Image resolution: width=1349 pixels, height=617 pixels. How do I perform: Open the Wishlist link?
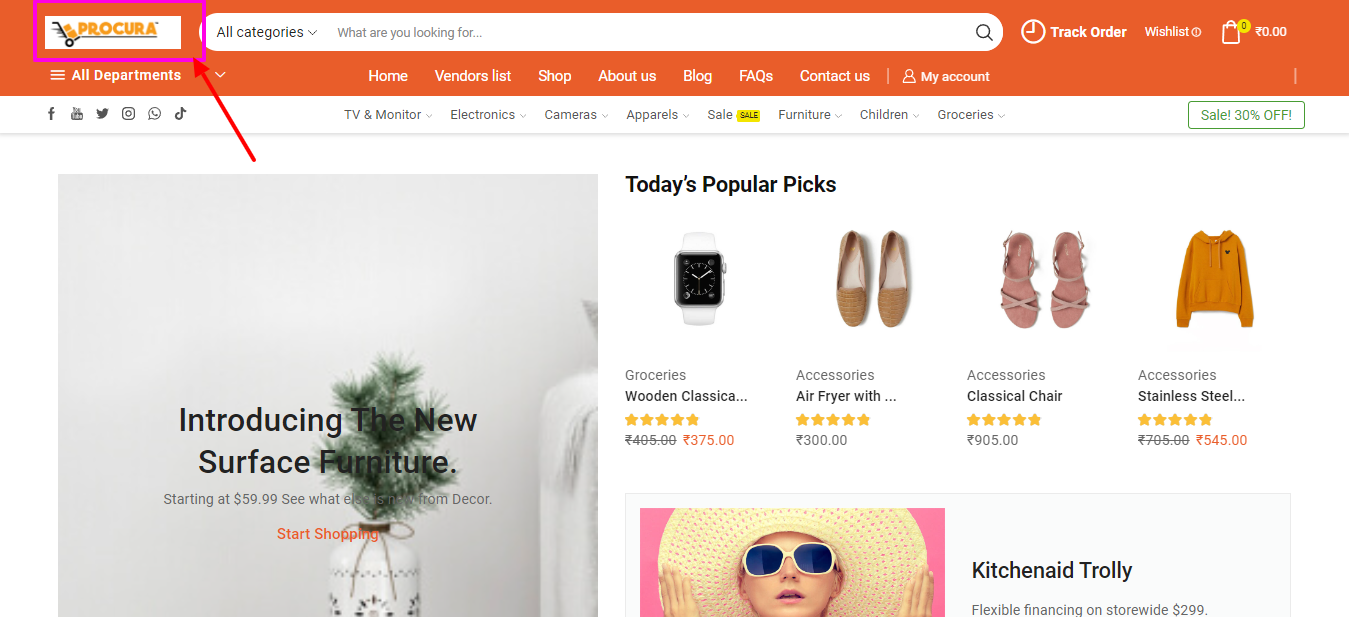tap(1167, 32)
